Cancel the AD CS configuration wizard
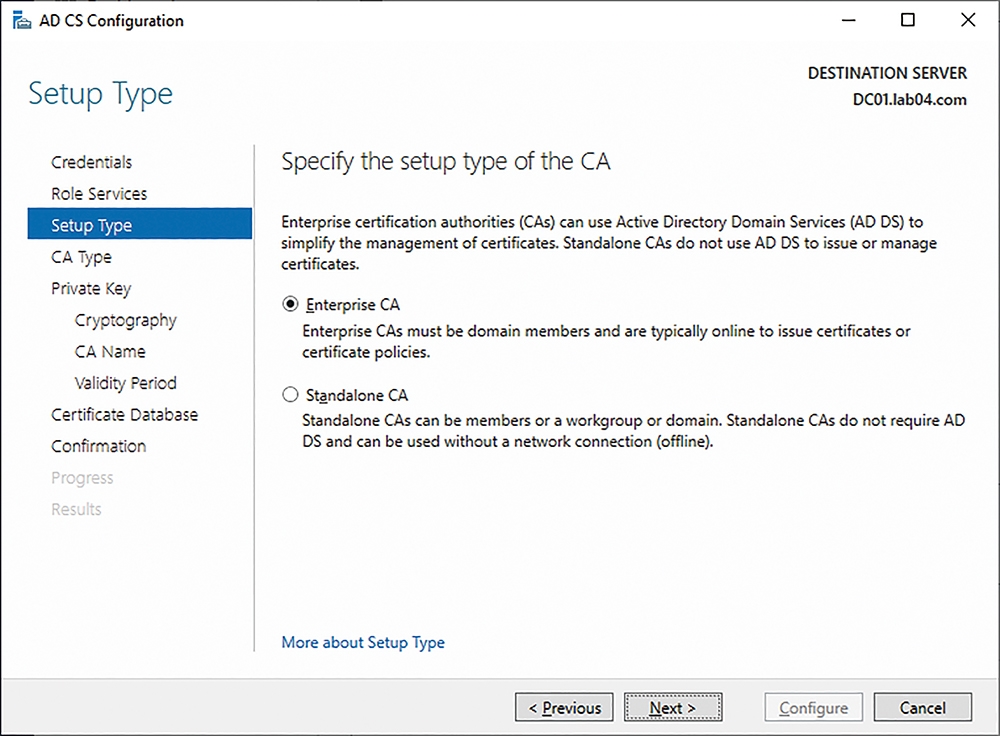 (923, 707)
